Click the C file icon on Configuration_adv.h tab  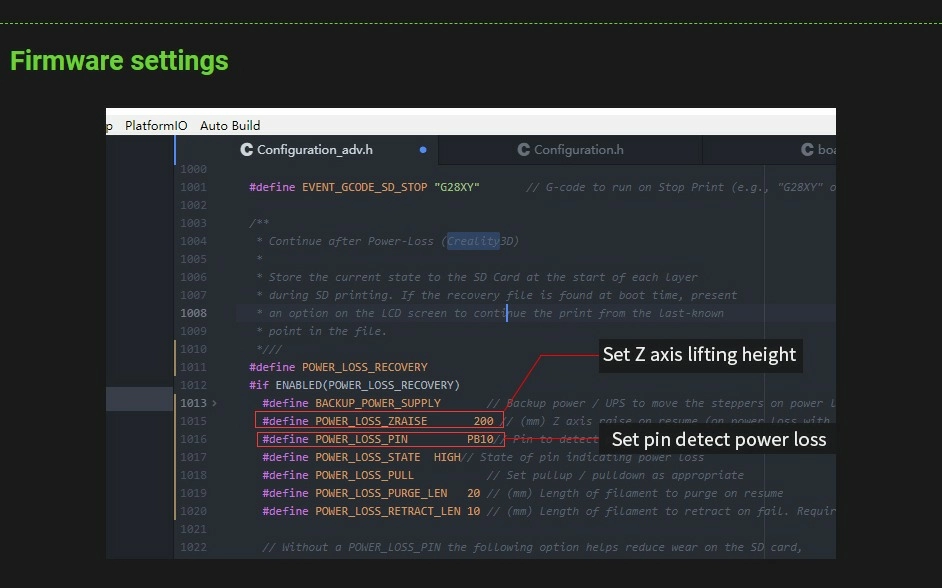[247, 150]
